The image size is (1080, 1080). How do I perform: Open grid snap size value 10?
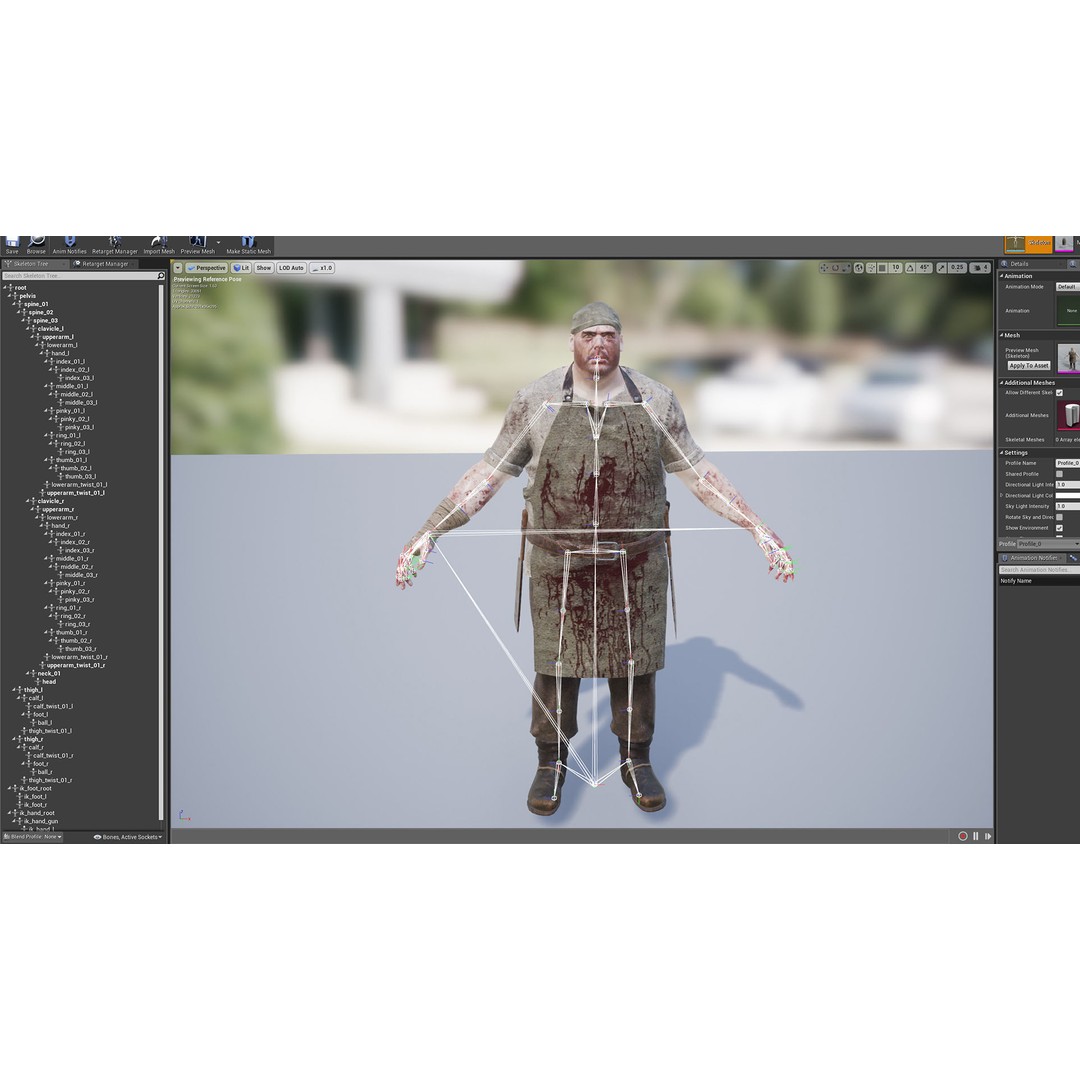click(895, 268)
